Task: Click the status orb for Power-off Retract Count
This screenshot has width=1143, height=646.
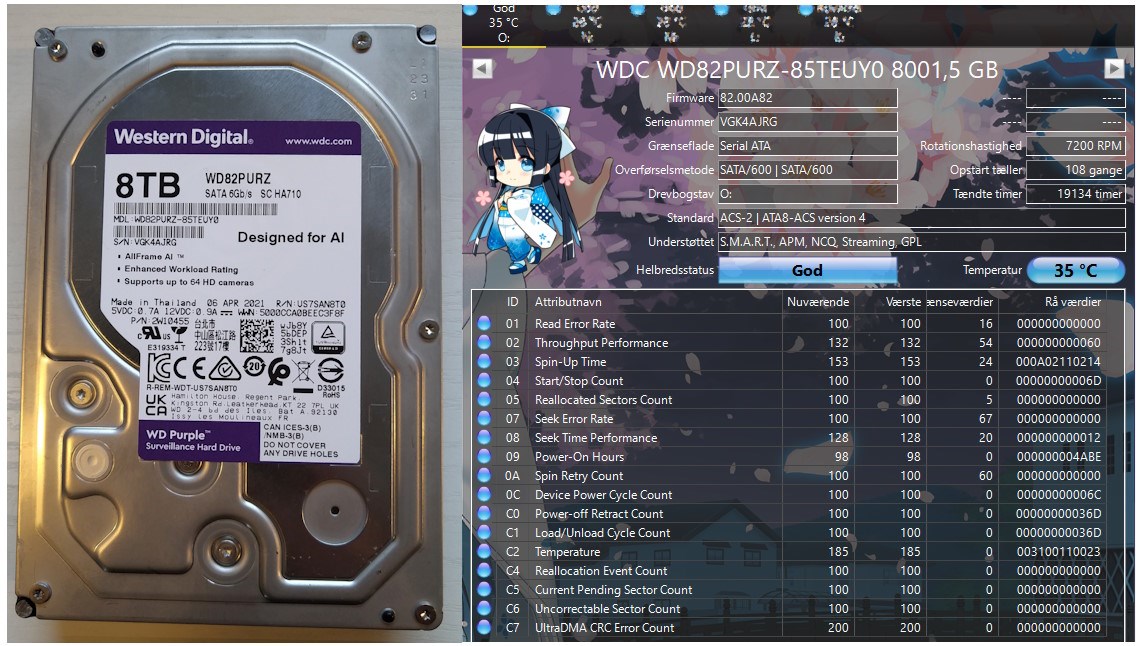Action: pyautogui.click(x=484, y=513)
